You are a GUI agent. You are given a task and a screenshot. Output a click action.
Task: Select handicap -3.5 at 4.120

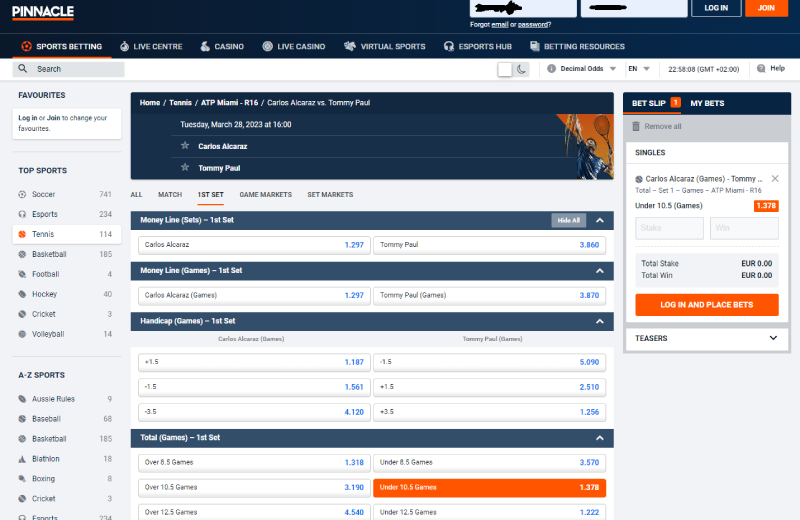tap(254, 412)
